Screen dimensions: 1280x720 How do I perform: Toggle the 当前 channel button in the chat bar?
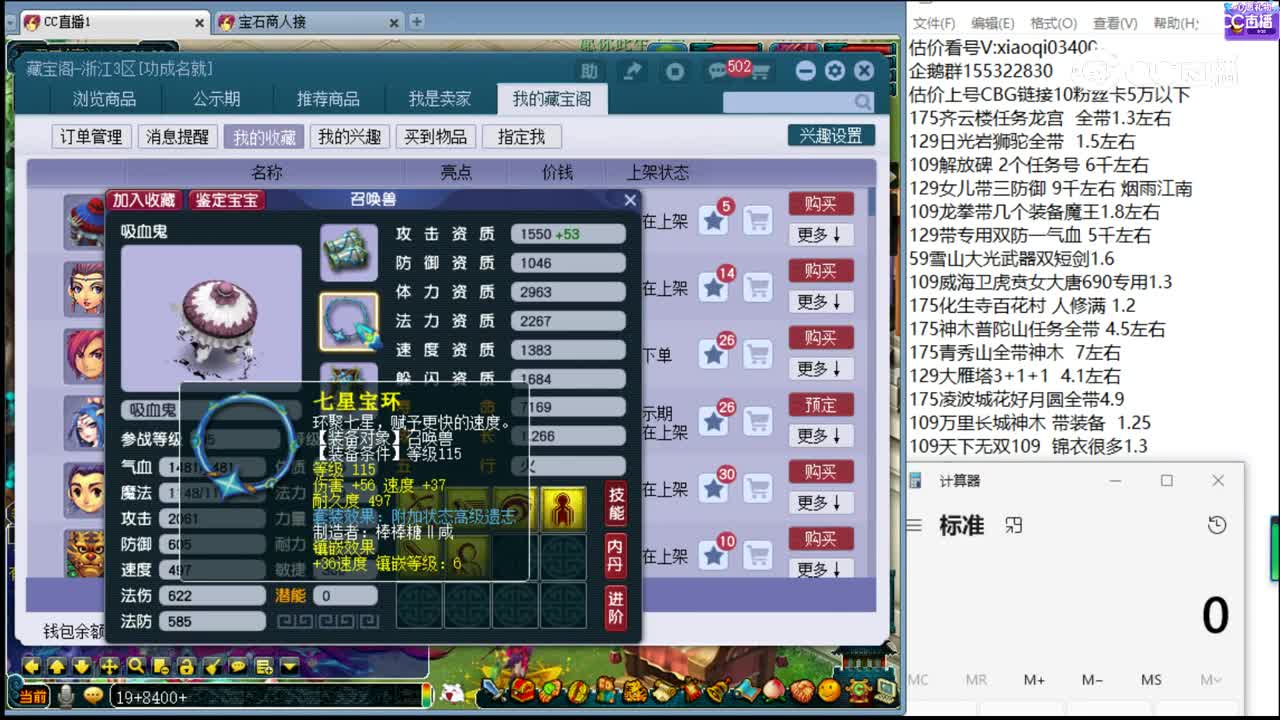point(33,697)
